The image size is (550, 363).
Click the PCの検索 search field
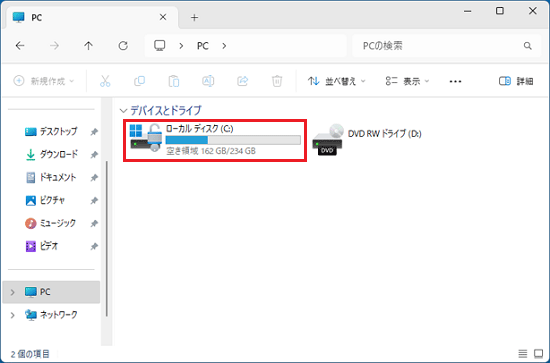pyautogui.click(x=446, y=46)
